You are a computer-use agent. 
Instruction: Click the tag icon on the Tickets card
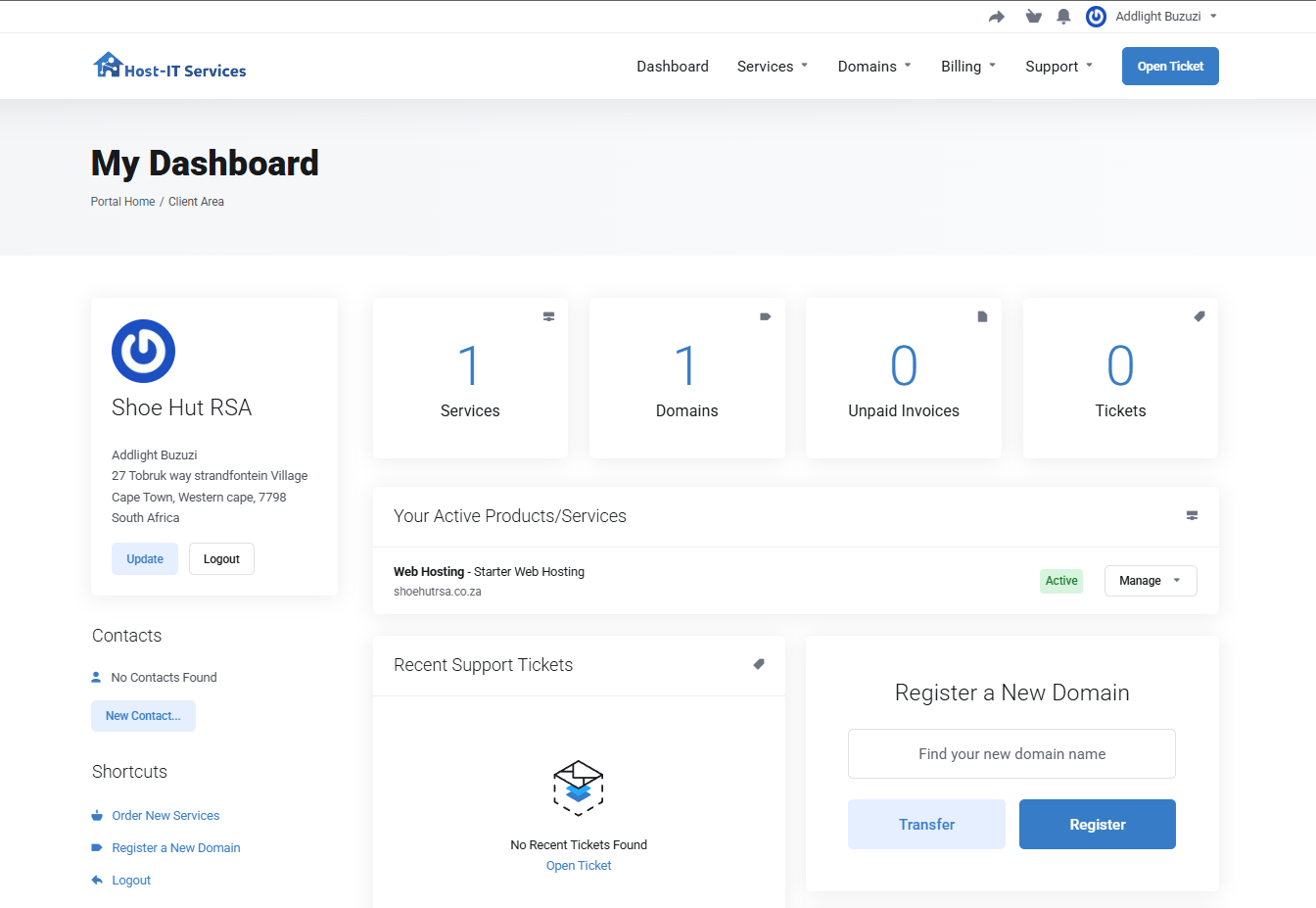[1198, 316]
